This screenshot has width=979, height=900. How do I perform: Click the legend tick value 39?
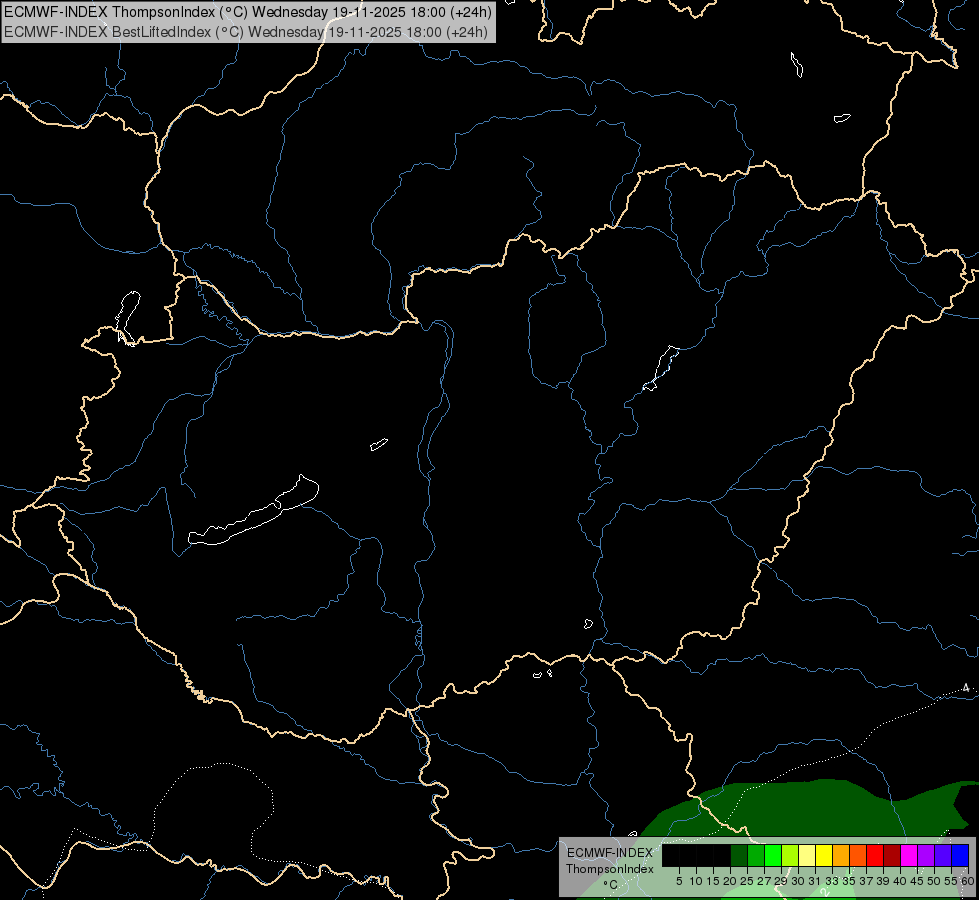tap(883, 881)
